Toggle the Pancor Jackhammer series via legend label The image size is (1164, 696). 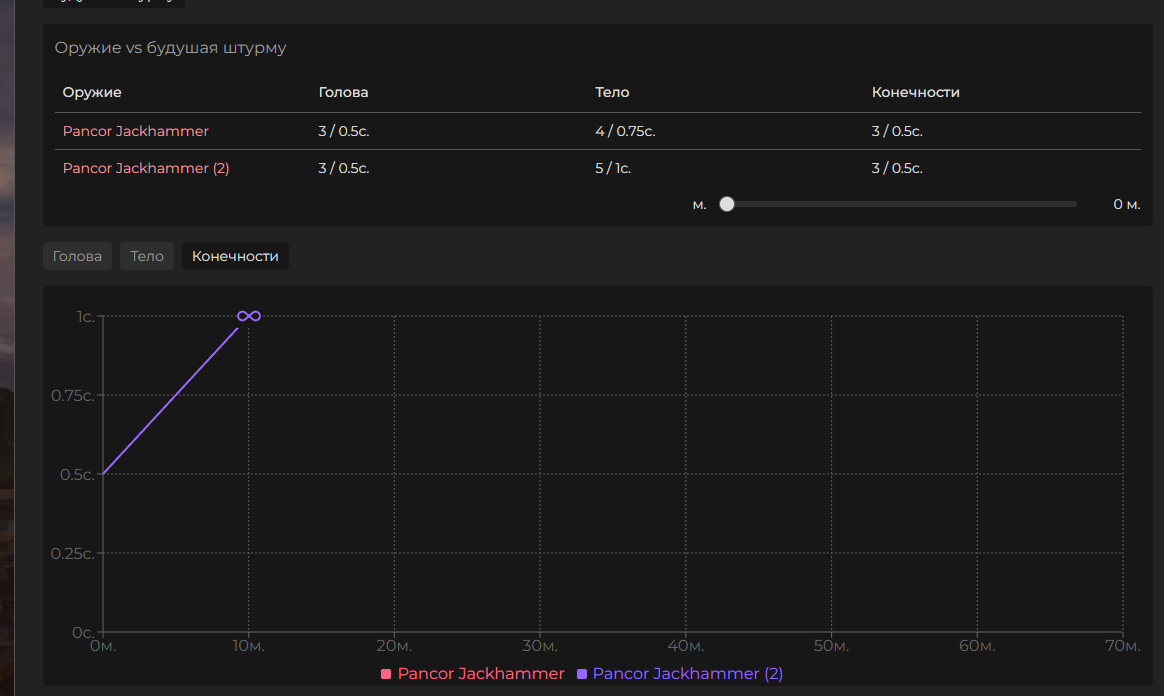click(x=480, y=674)
